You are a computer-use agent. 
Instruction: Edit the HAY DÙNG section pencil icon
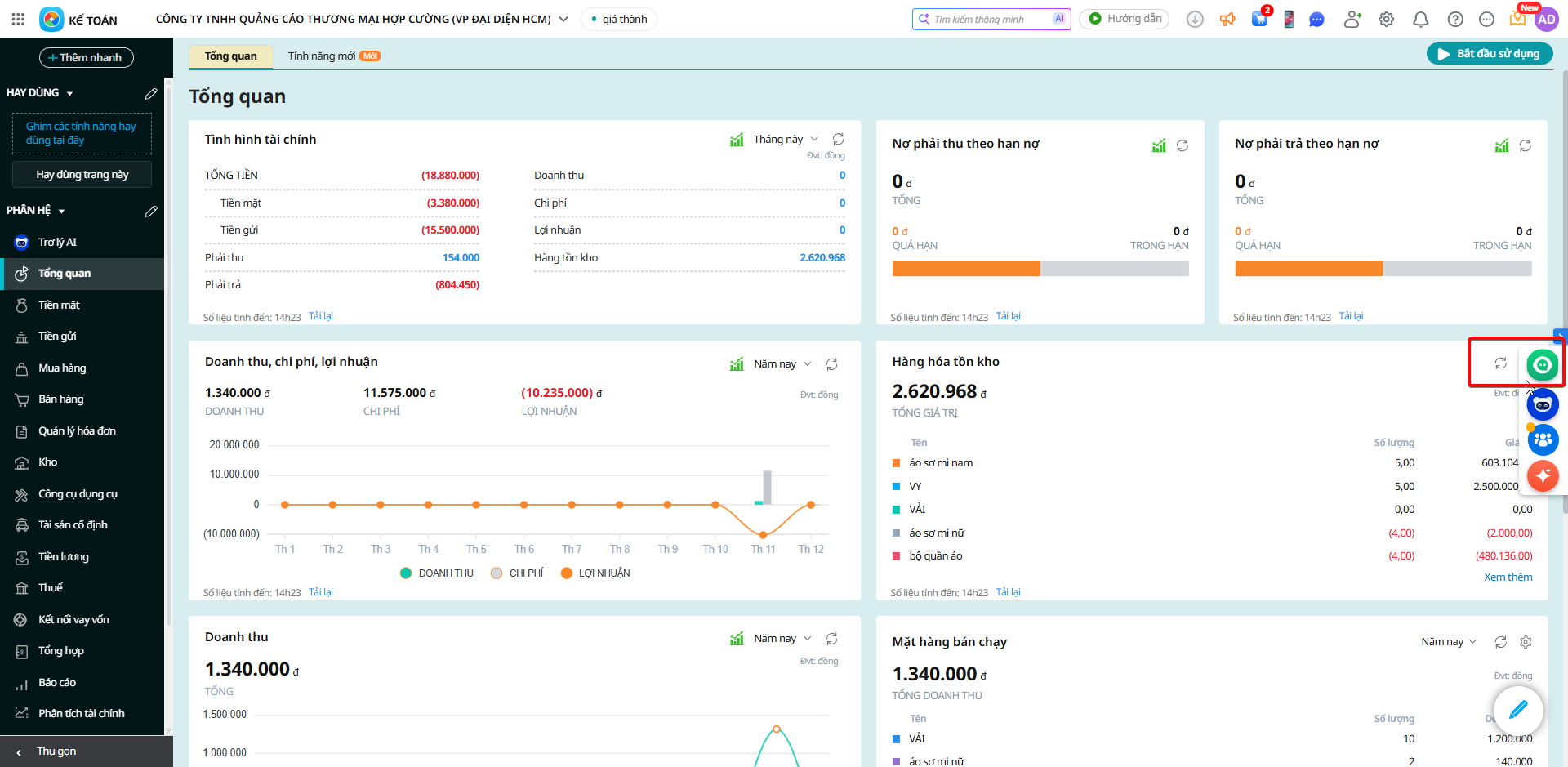(x=151, y=93)
